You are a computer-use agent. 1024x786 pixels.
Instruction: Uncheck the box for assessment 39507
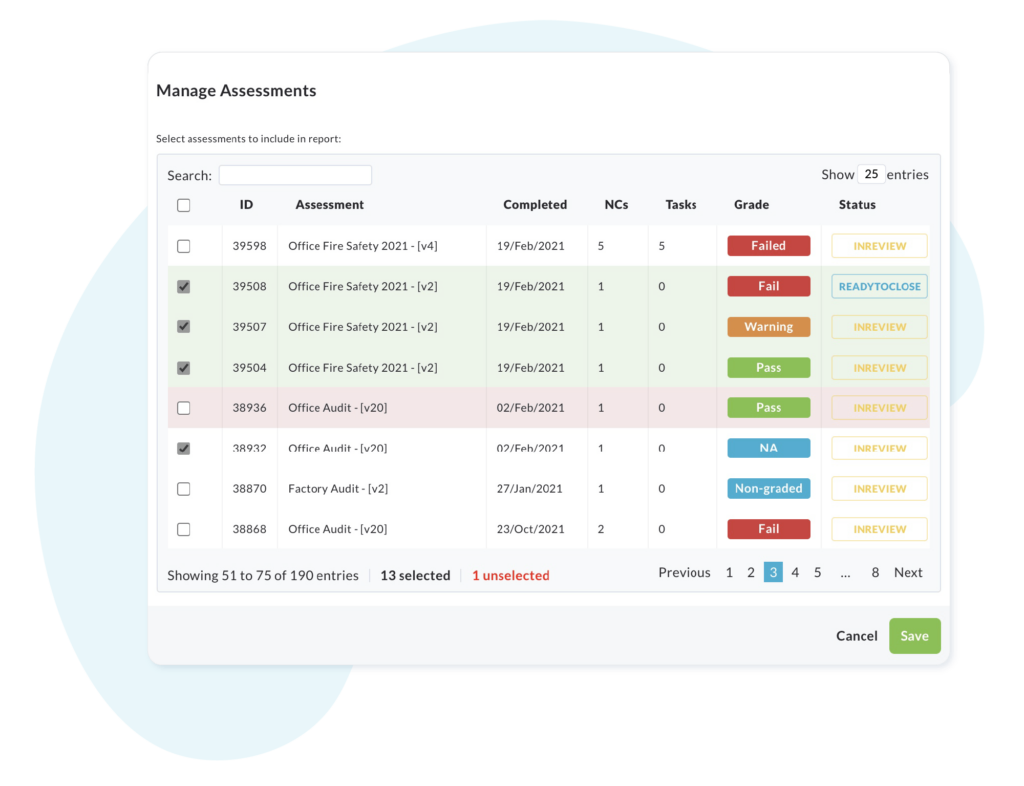(184, 326)
